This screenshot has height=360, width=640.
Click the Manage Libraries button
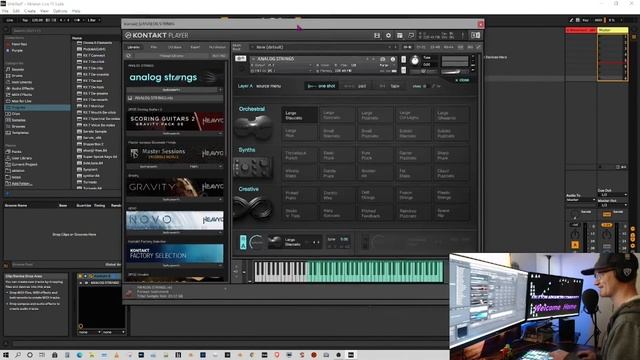(171, 56)
